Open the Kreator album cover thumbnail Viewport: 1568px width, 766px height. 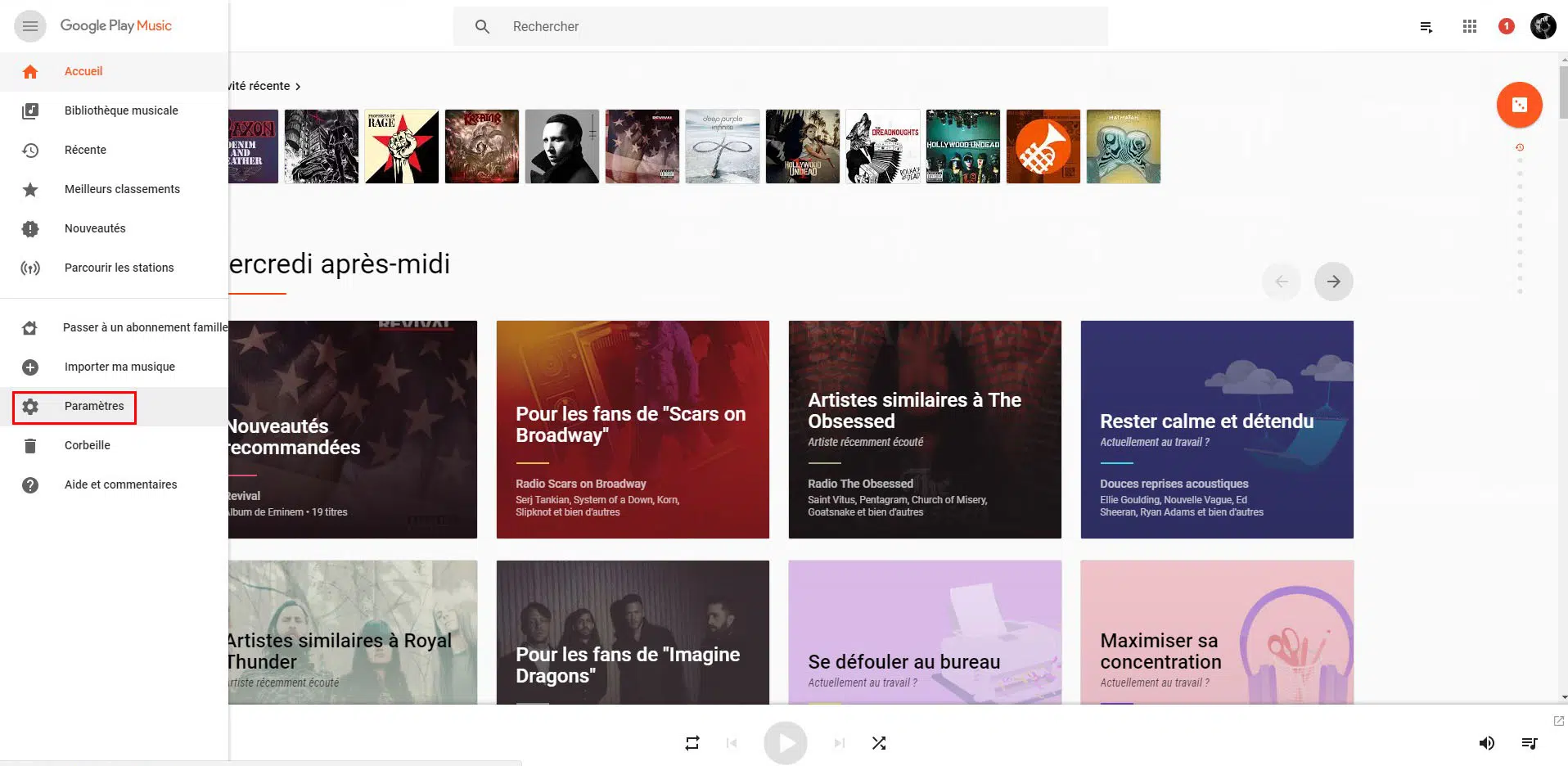pyautogui.click(x=482, y=146)
